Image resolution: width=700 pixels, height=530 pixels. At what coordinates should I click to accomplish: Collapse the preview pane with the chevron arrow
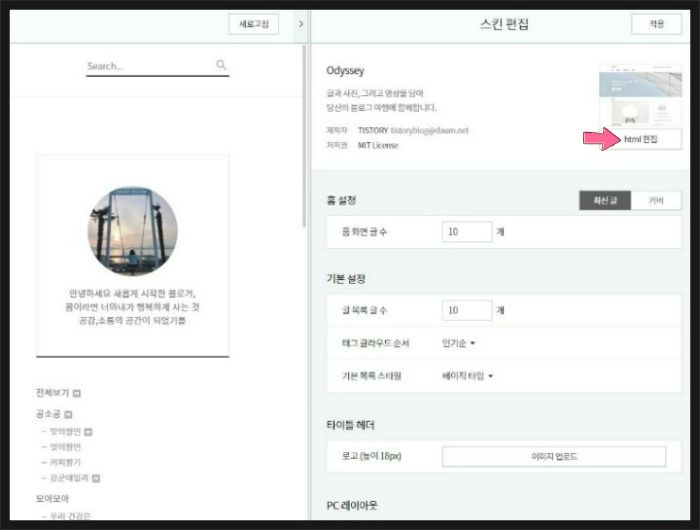coord(301,24)
